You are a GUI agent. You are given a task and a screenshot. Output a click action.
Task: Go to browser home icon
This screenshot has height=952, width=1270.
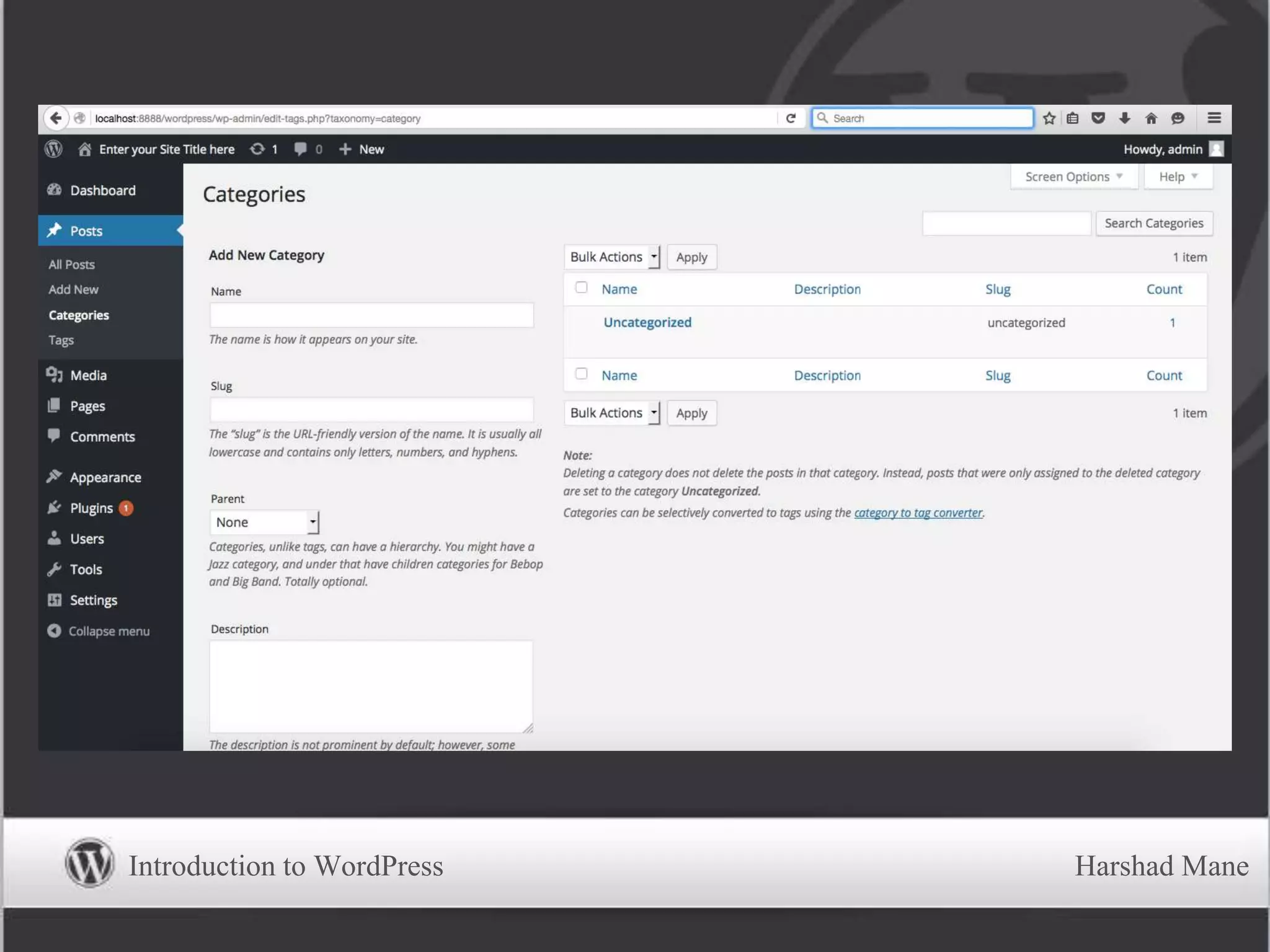pos(1151,118)
